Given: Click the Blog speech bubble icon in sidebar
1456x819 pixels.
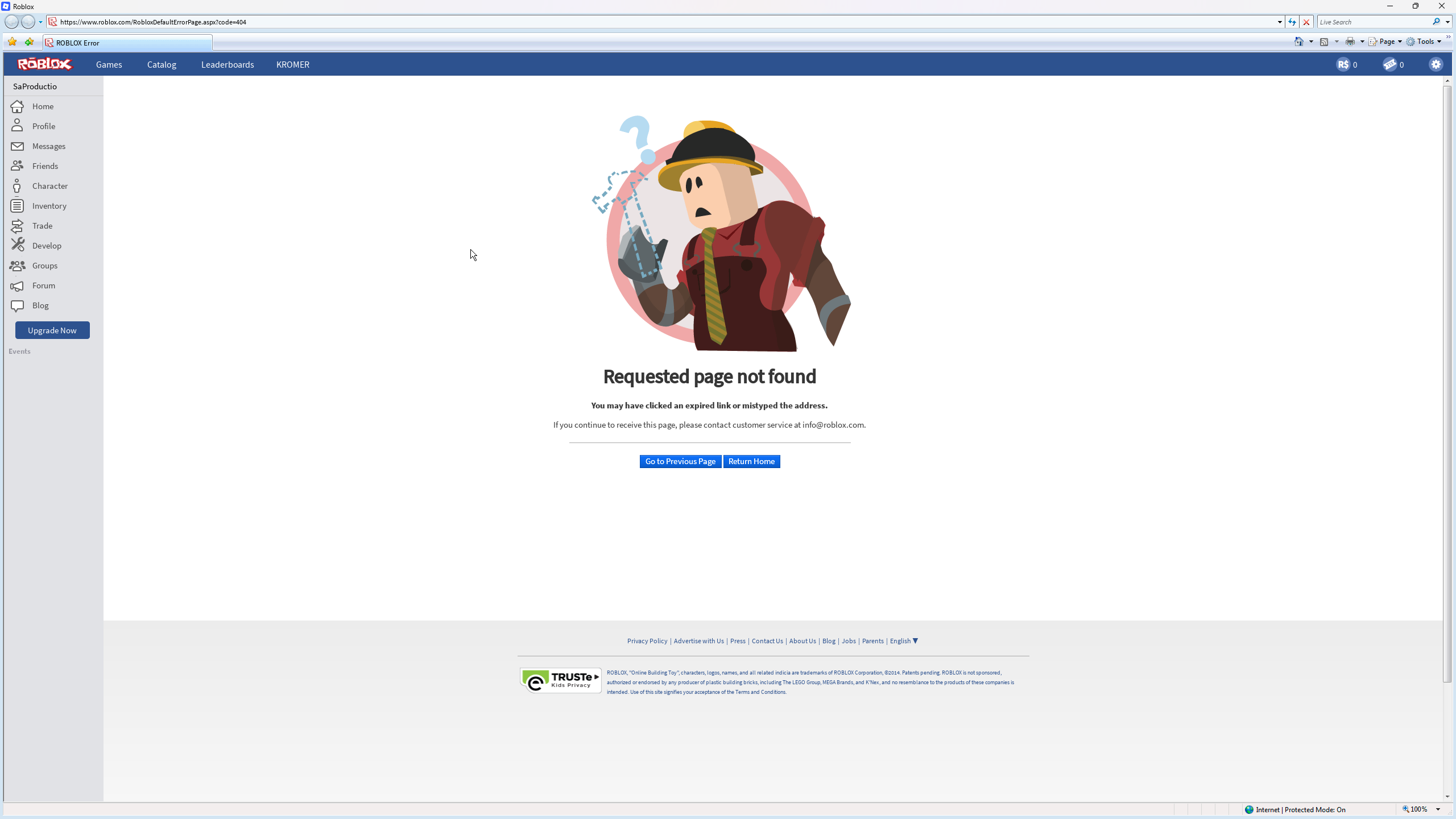Looking at the screenshot, I should [17, 306].
